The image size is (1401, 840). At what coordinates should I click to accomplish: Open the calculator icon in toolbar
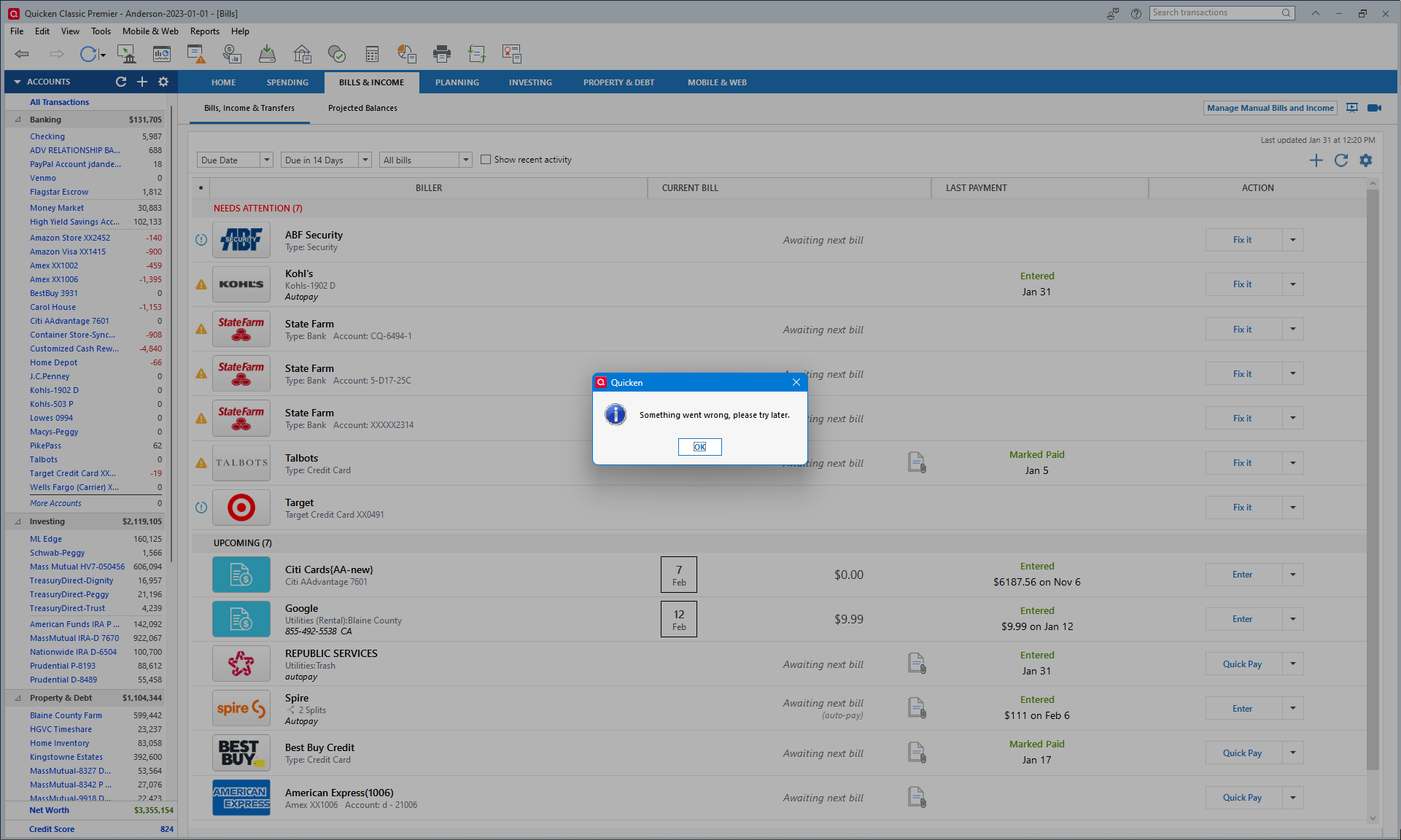coord(372,54)
